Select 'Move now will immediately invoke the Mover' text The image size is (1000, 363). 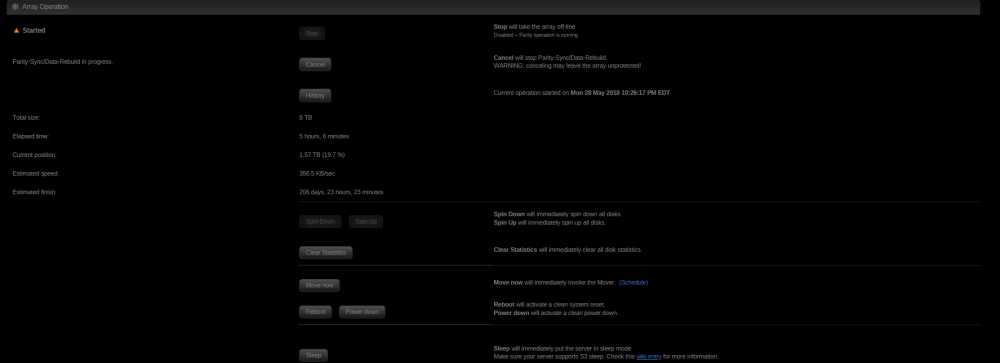pos(554,283)
